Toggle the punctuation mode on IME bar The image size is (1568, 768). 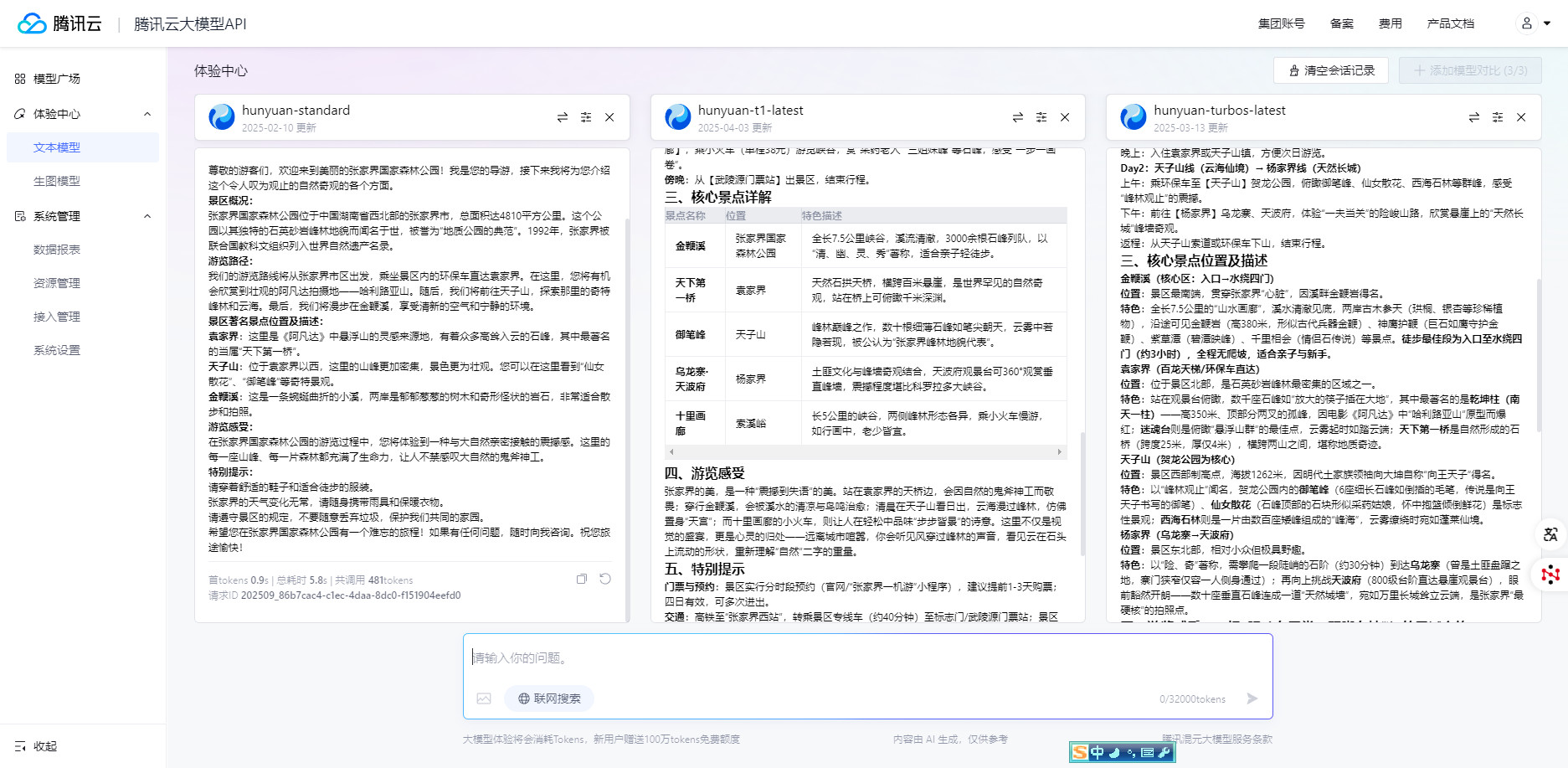(1131, 752)
